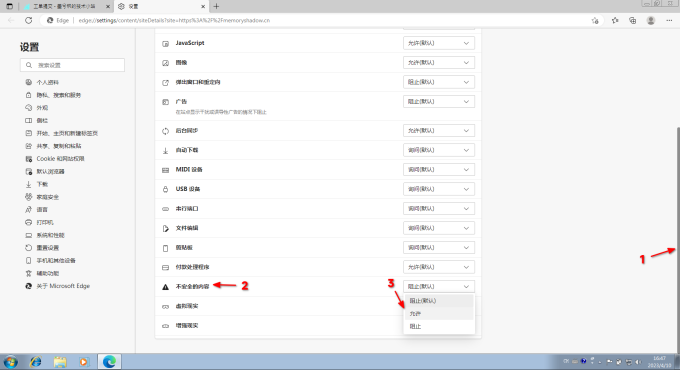Image resolution: width=680 pixels, height=370 pixels.
Task: Open the profile avatar icon
Action: tap(651, 20)
